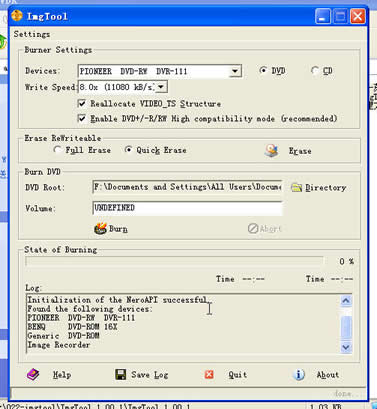Click the Erase button label
Image resolution: width=377 pixels, height=409 pixels.
click(x=300, y=151)
